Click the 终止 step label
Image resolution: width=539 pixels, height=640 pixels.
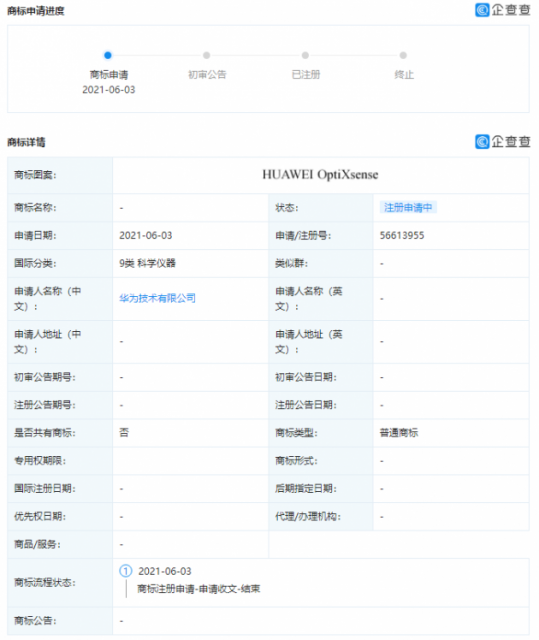pos(404,75)
